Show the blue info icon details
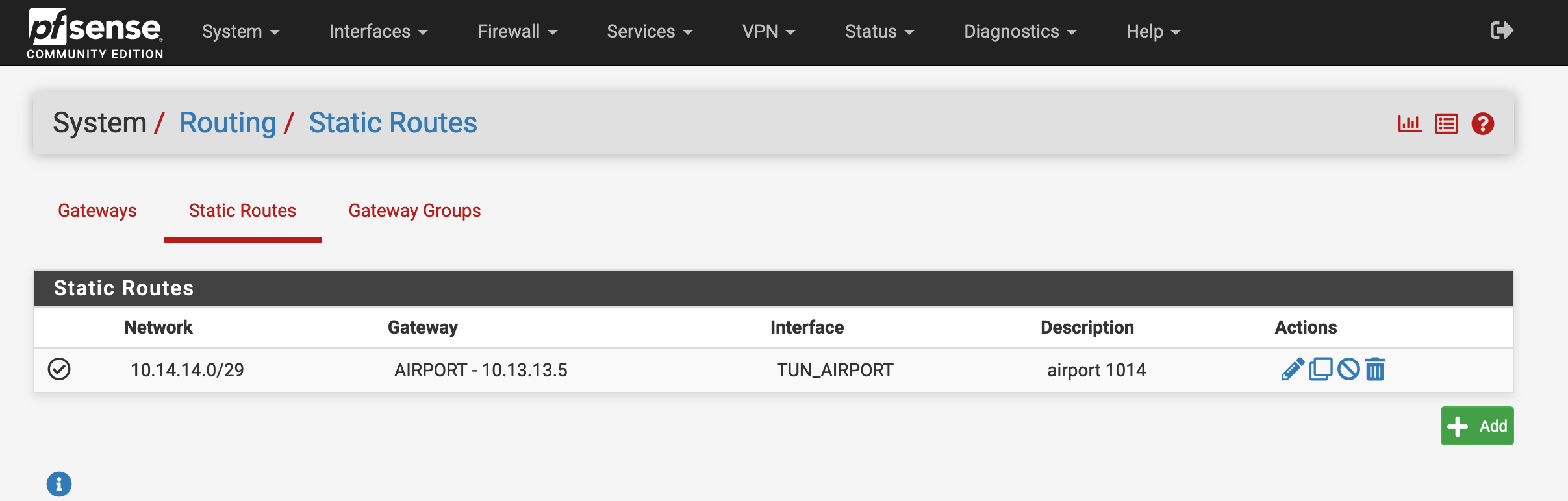This screenshot has width=1568, height=501. pos(59,483)
